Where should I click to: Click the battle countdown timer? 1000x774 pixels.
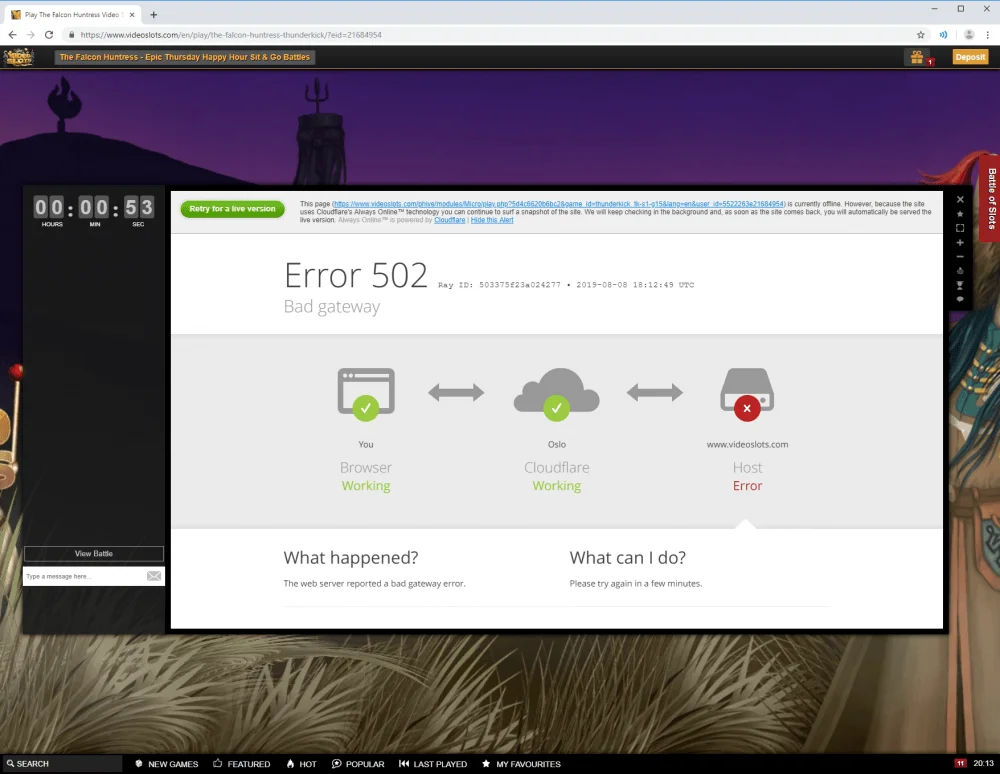[x=94, y=210]
